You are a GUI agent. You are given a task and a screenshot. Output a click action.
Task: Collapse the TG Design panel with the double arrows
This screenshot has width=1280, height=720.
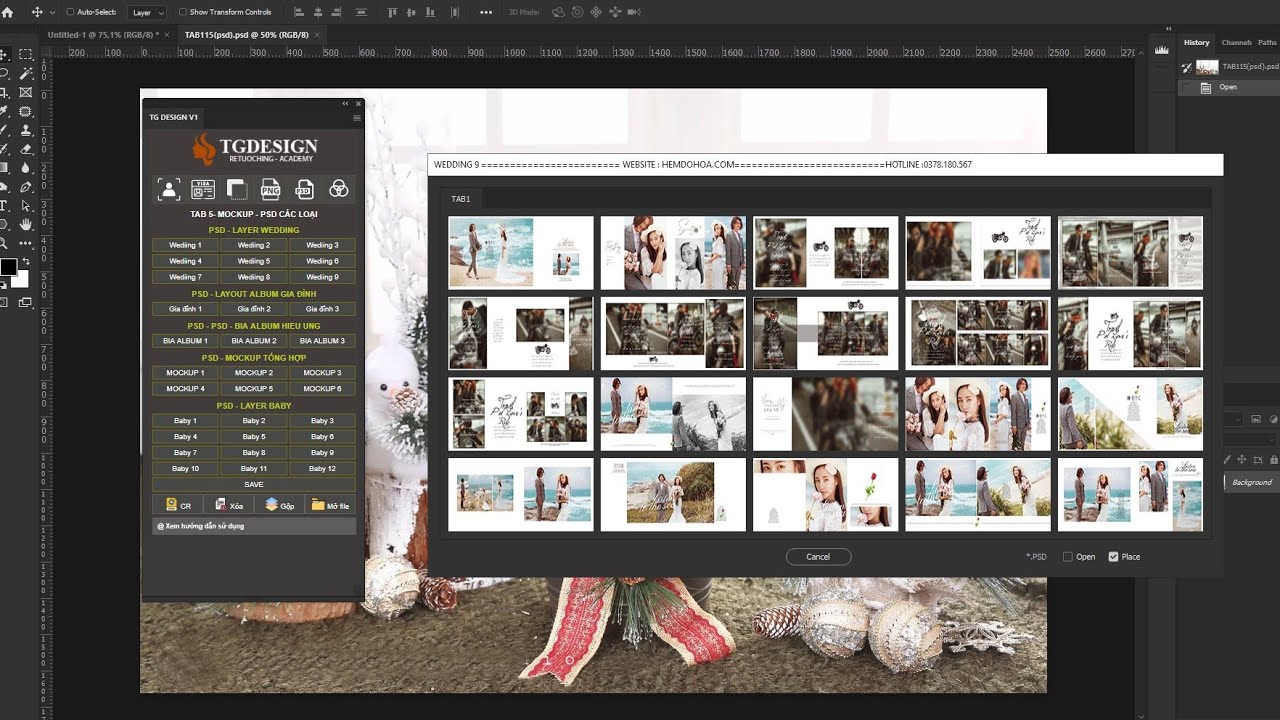point(345,104)
